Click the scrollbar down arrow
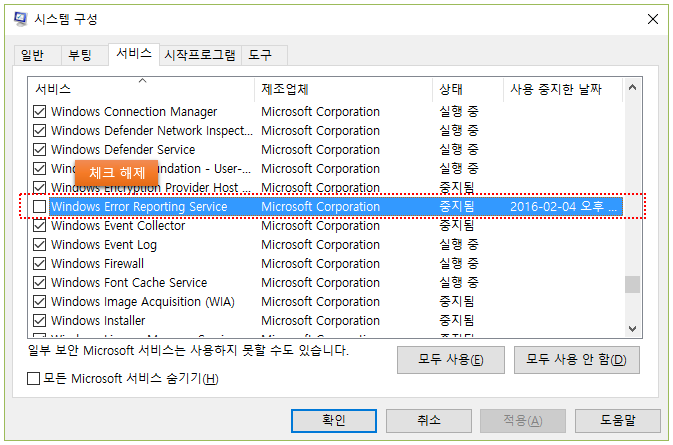The height and width of the screenshot is (445, 673). pos(632,329)
